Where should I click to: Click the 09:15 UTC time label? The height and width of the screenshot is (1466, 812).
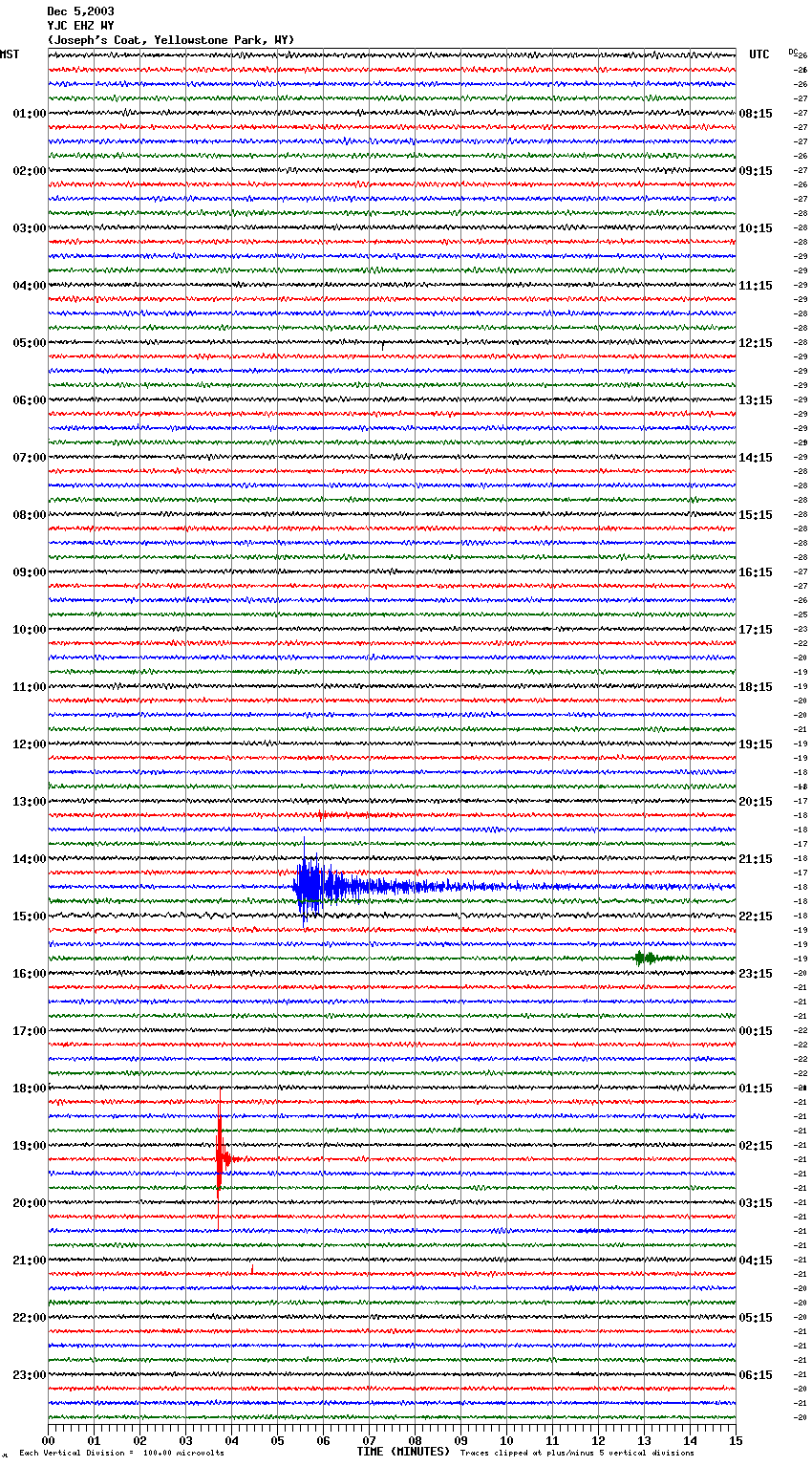[756, 171]
